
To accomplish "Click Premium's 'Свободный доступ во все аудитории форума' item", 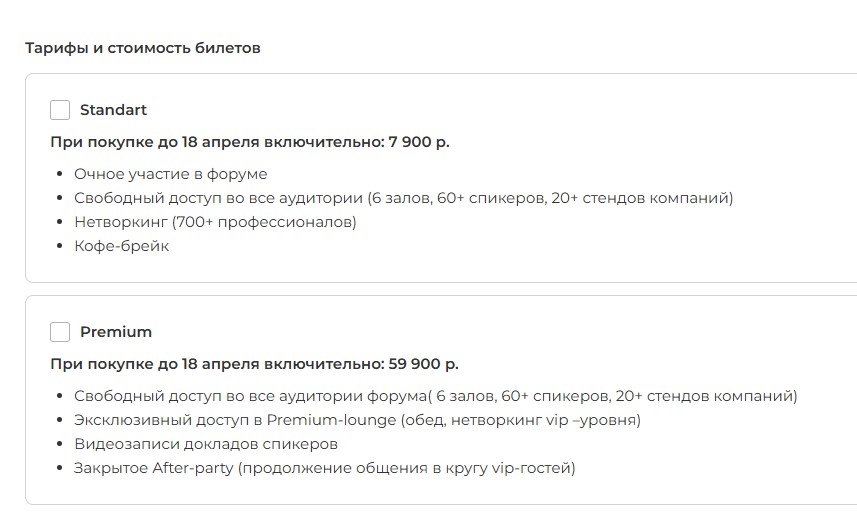I will click(435, 396).
